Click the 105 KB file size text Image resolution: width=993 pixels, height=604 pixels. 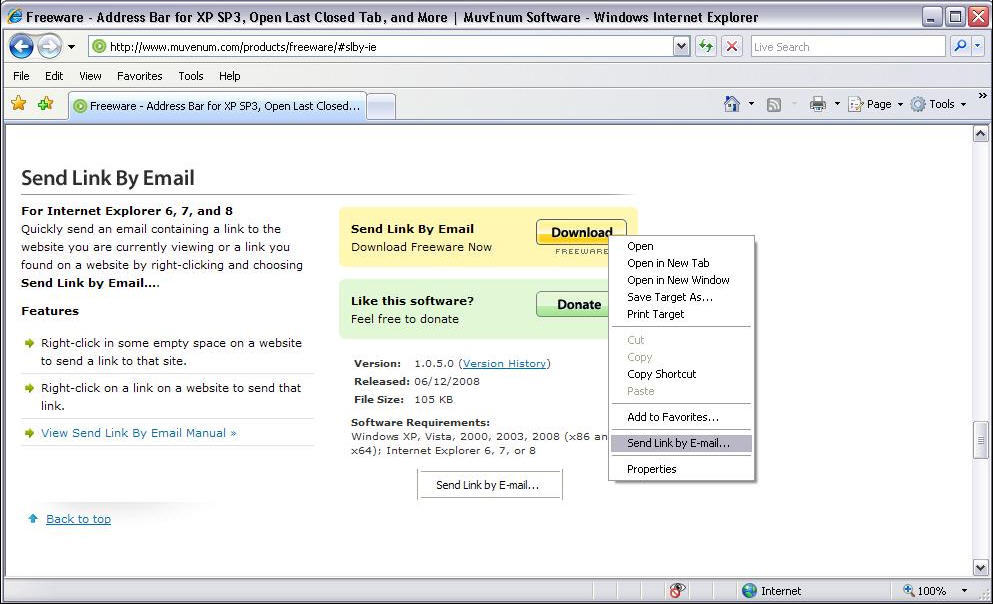(434, 400)
